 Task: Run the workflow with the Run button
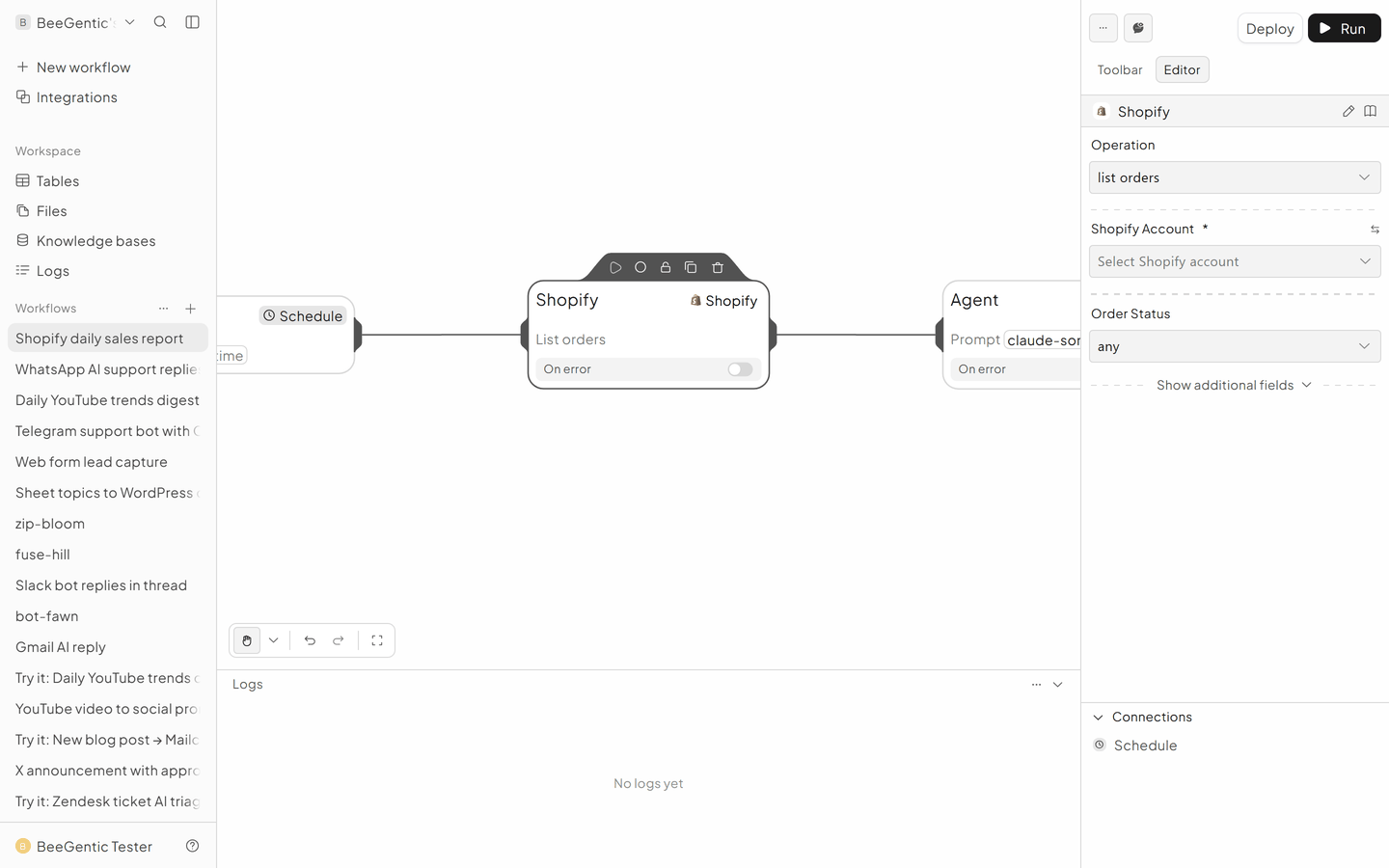[1344, 28]
